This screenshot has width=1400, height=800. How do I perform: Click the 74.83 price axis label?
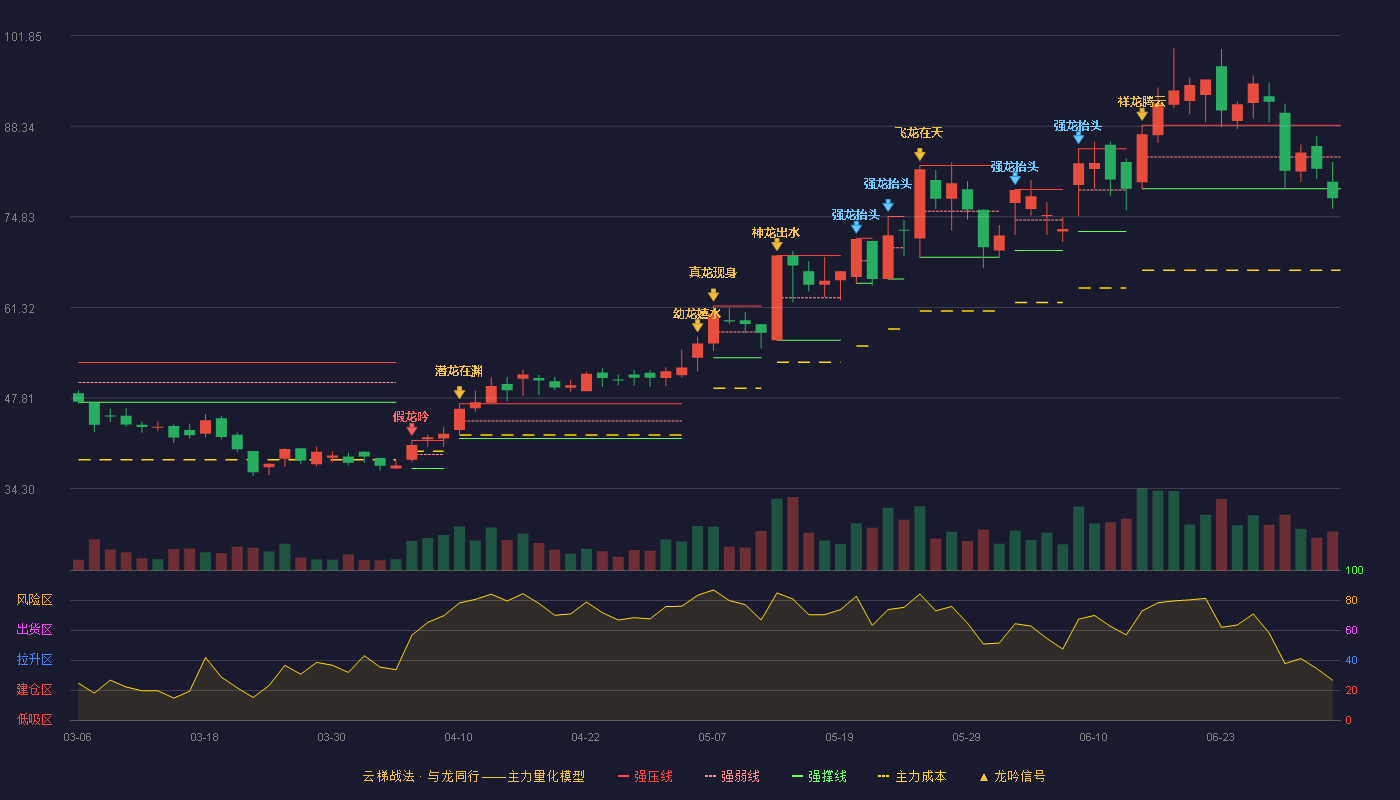(x=20, y=218)
